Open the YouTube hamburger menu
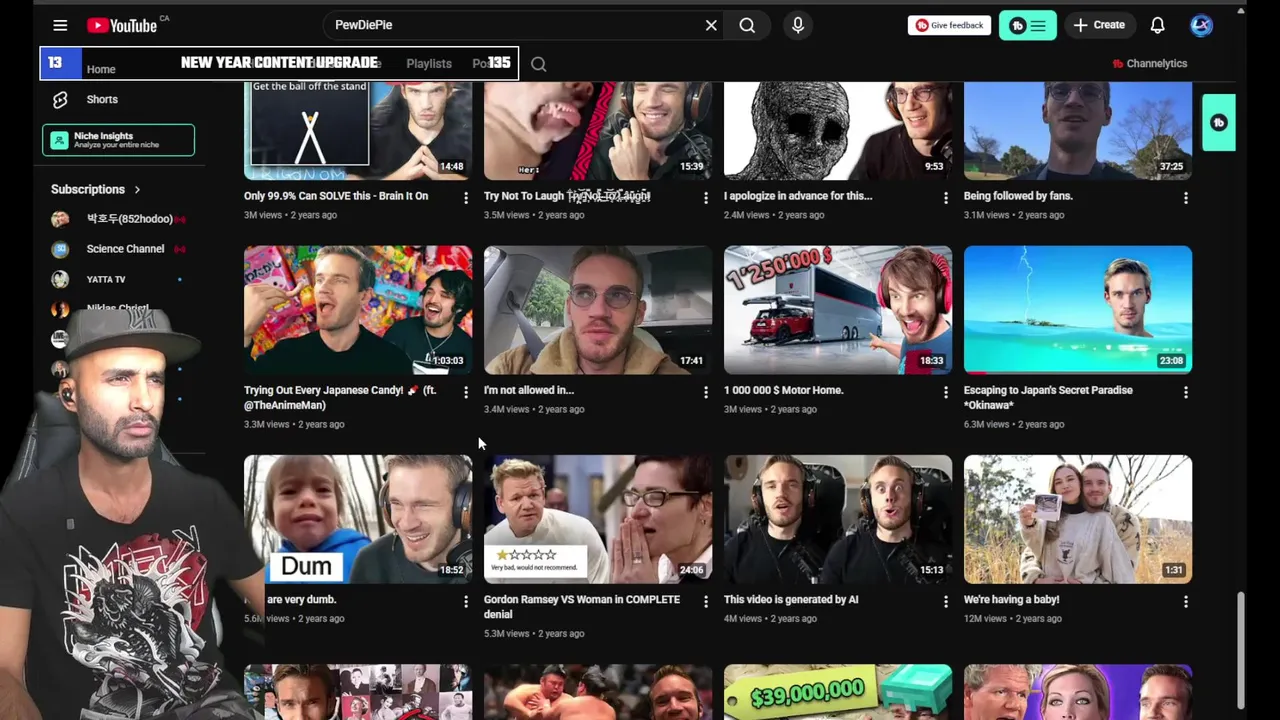This screenshot has height=720, width=1280. tap(60, 25)
